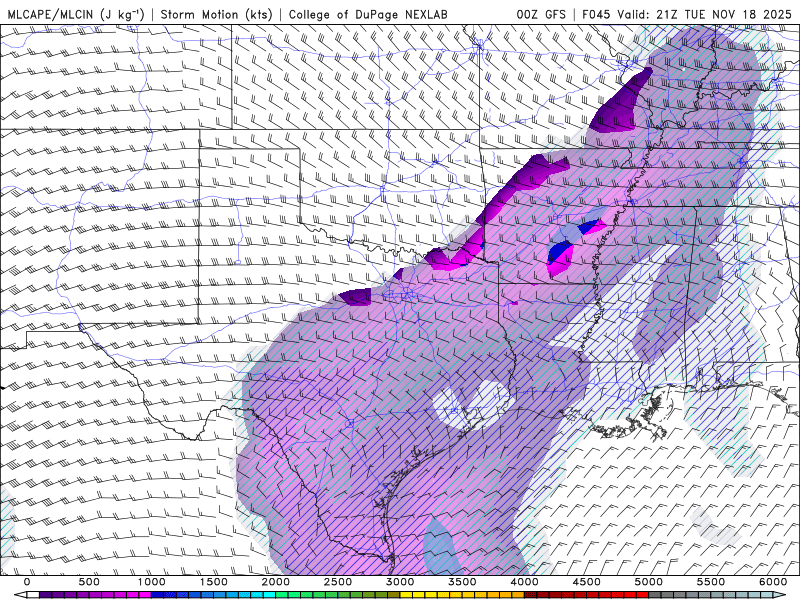
Task: Click the white swatch at the color bar start
Action: click(x=33, y=595)
